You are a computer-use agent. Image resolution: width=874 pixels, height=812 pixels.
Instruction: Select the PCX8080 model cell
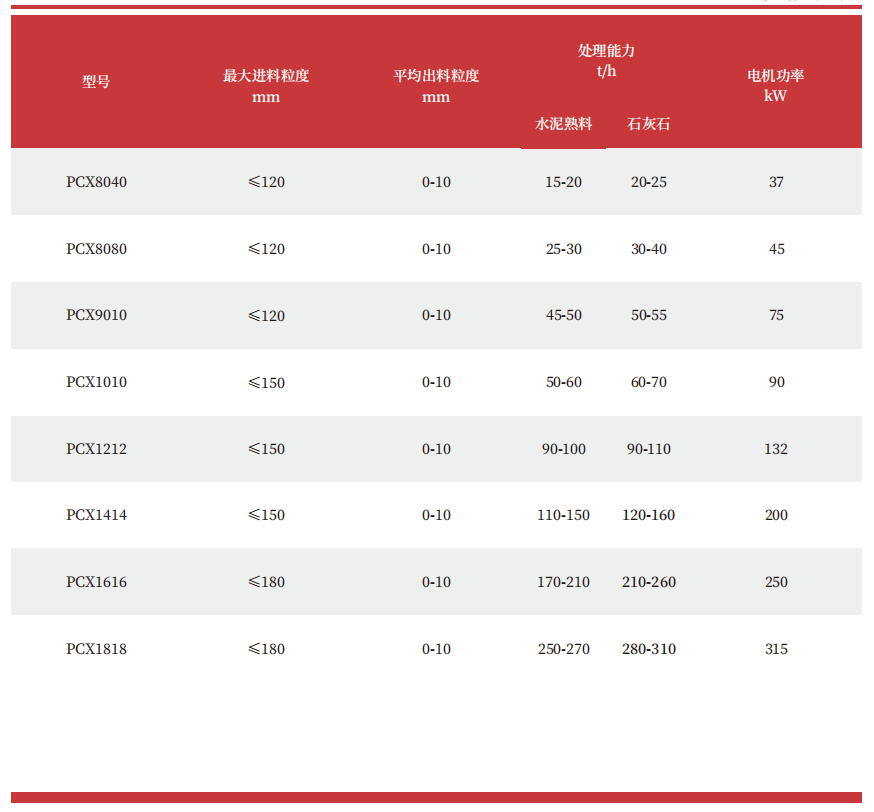coord(97,249)
